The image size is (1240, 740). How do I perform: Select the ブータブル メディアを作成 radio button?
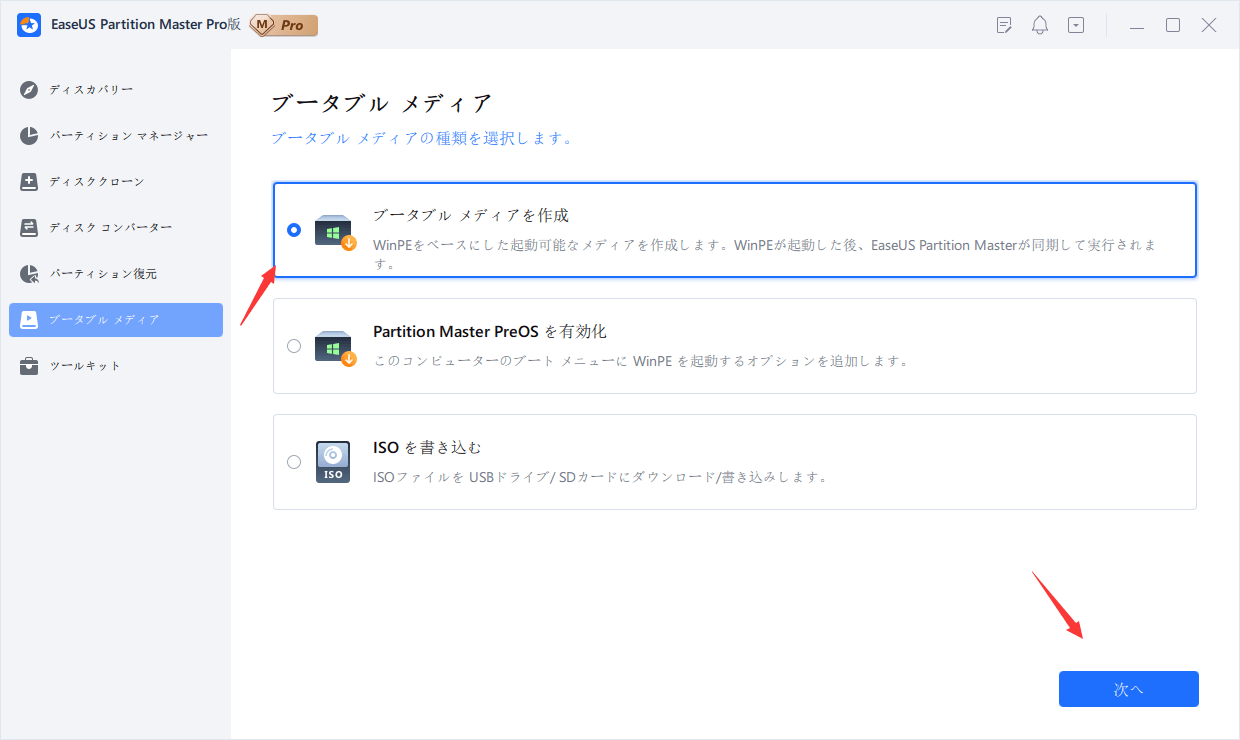293,230
